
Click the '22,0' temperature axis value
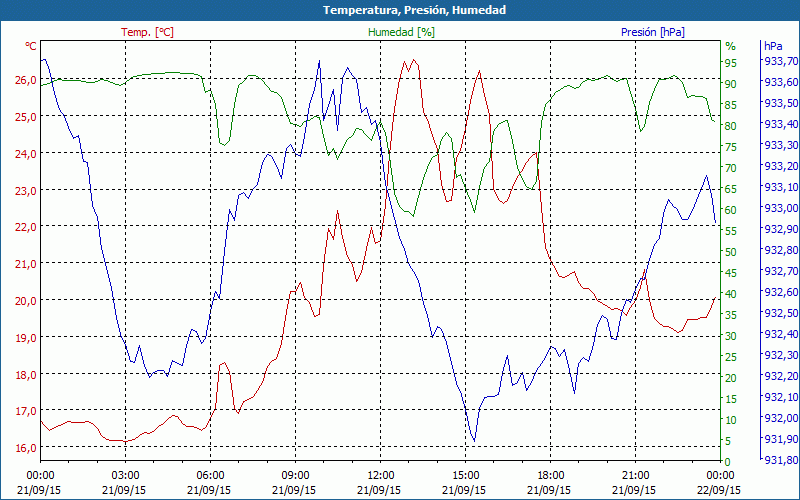coord(27,227)
